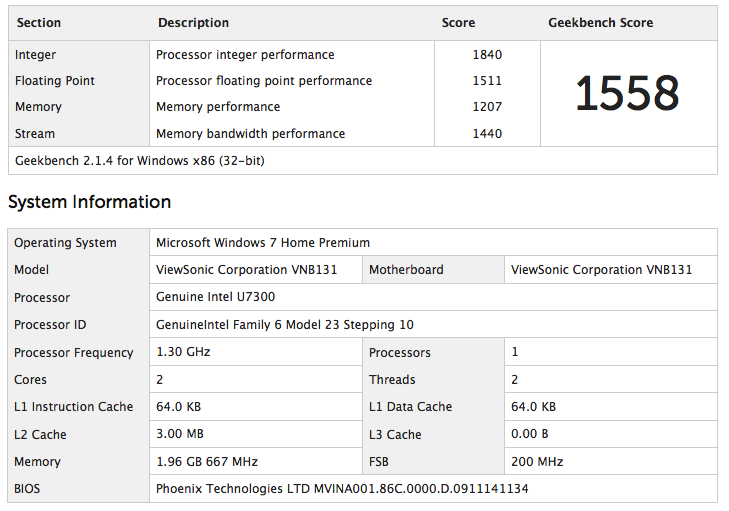Image resolution: width=729 pixels, height=511 pixels.
Task: Select the FSB 200 MHz value
Action: tap(537, 462)
